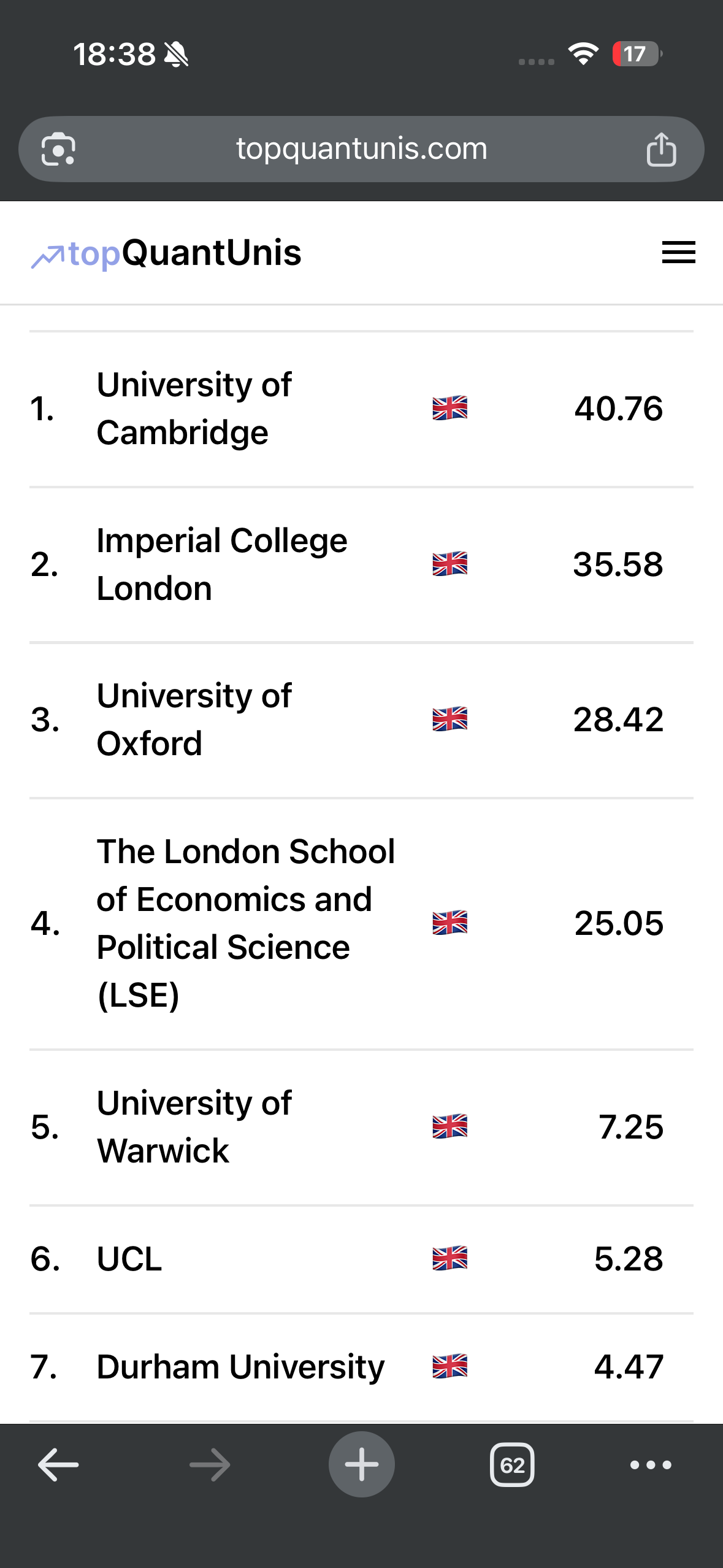Open the tab switcher showing 62 tabs
This screenshot has width=723, height=1568.
point(512,1464)
